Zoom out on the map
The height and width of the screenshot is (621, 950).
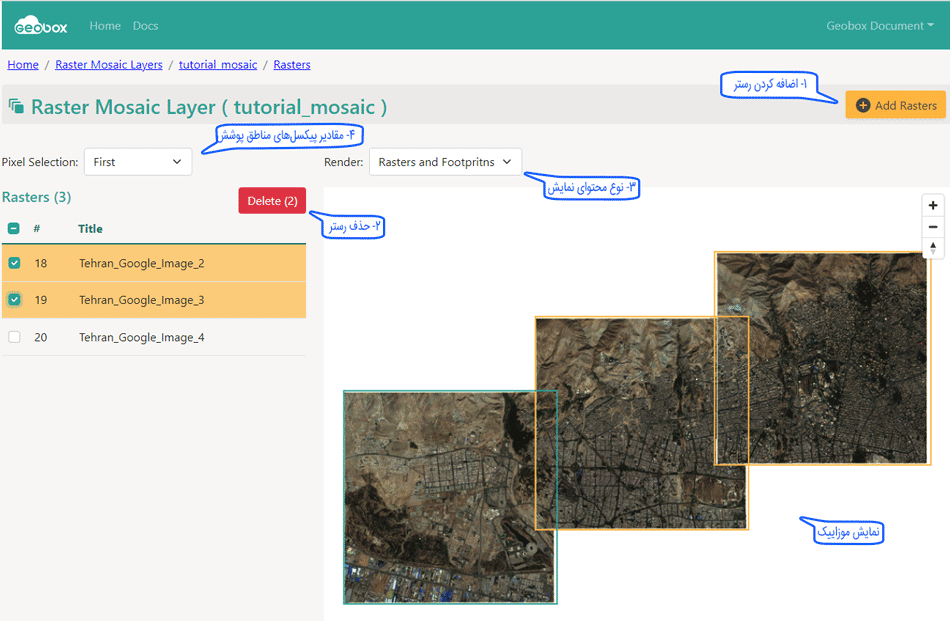click(x=932, y=227)
